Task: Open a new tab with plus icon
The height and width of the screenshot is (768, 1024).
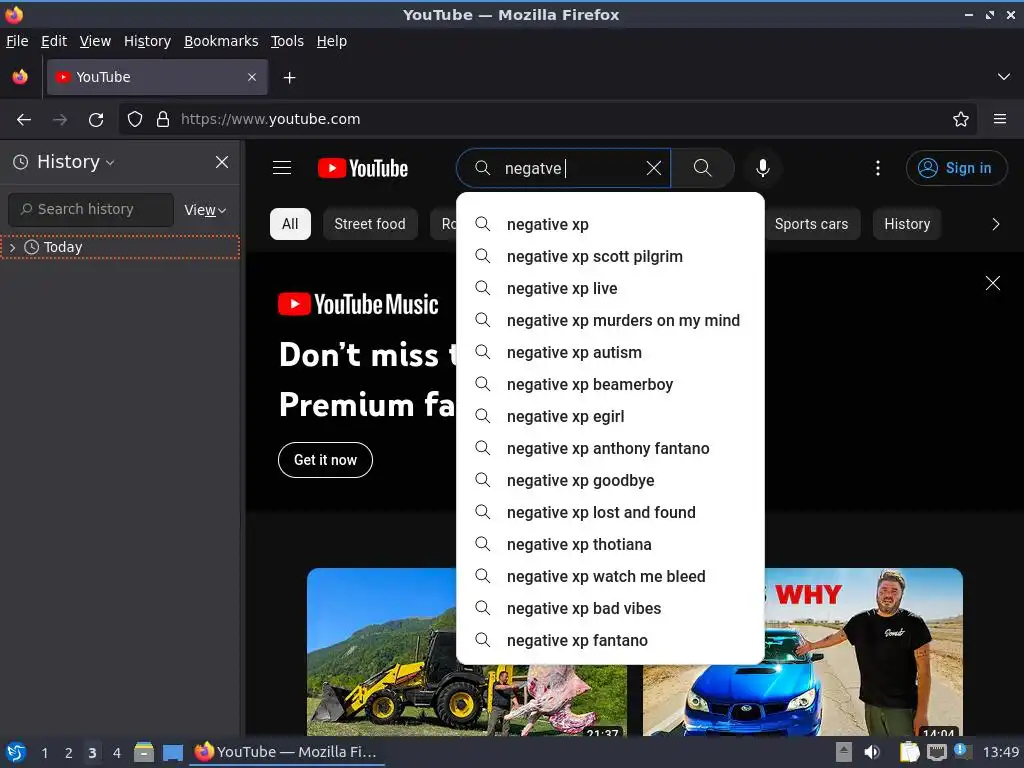Action: [289, 78]
